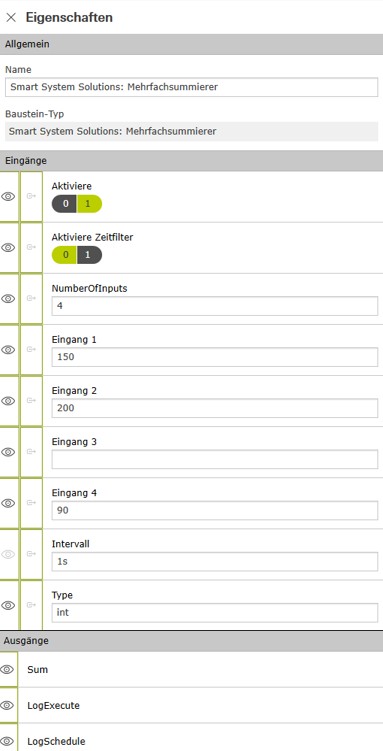This screenshot has height=751, width=383.
Task: Click connector icon beside Aktiviere Zeitfilter
Action: pyautogui.click(x=31, y=247)
